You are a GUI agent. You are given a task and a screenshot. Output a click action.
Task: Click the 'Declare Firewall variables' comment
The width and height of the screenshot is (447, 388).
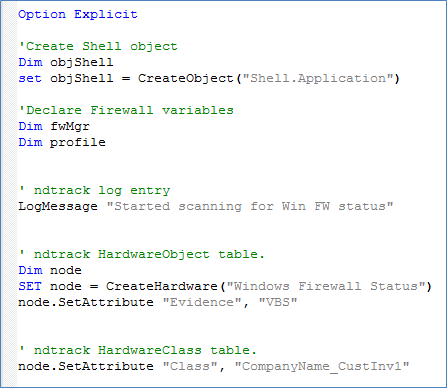click(x=126, y=110)
